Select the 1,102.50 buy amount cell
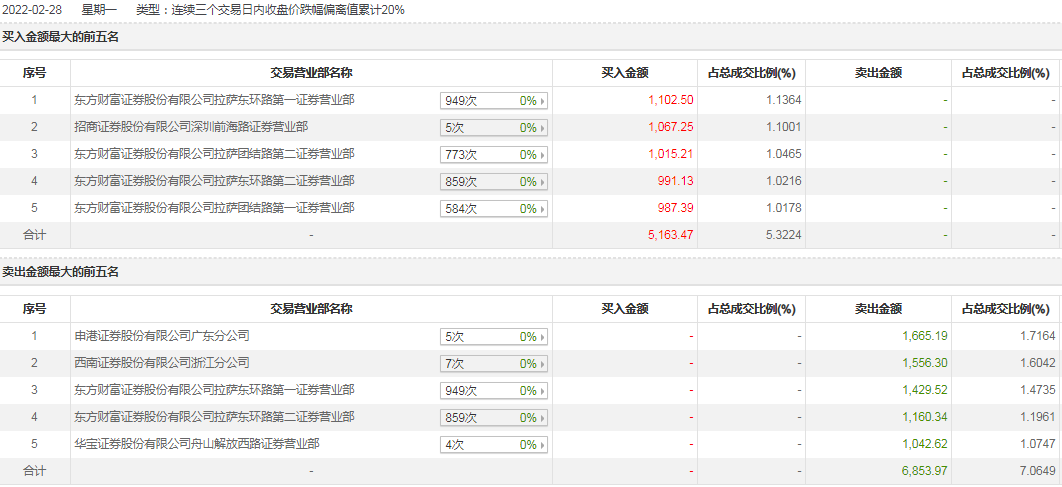This screenshot has width=1062, height=487. pyautogui.click(x=671, y=101)
